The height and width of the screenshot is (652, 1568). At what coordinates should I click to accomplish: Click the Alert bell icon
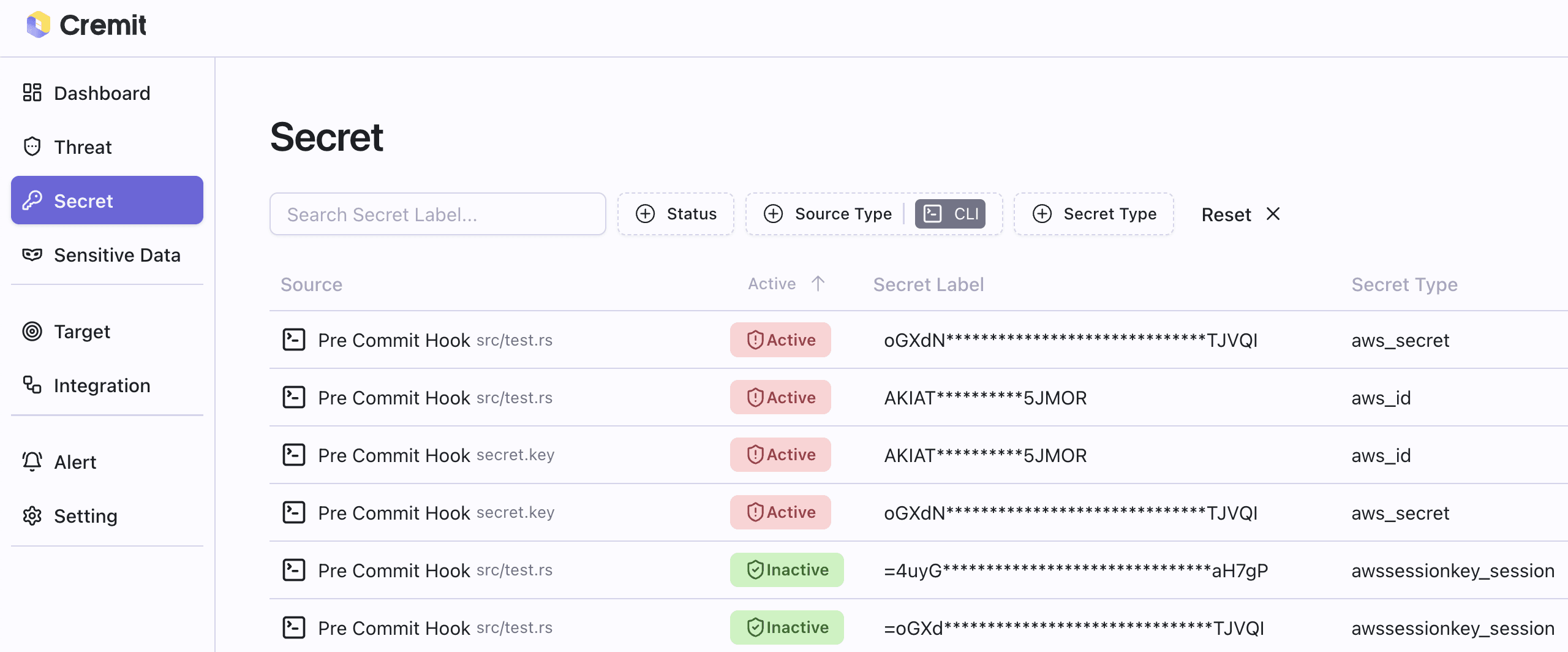(x=32, y=461)
